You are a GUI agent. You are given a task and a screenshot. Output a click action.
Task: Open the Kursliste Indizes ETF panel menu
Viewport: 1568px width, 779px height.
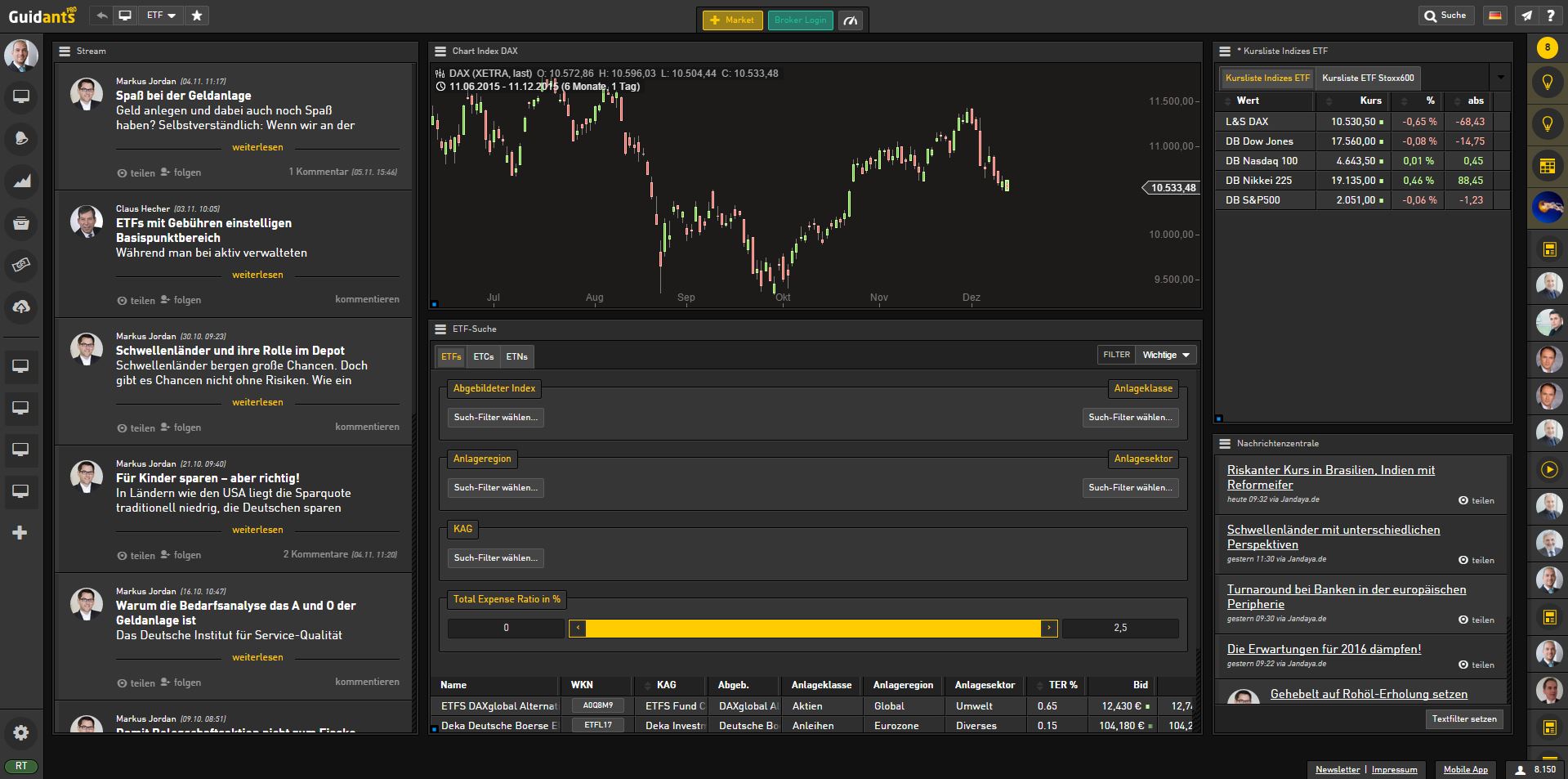pos(1225,51)
